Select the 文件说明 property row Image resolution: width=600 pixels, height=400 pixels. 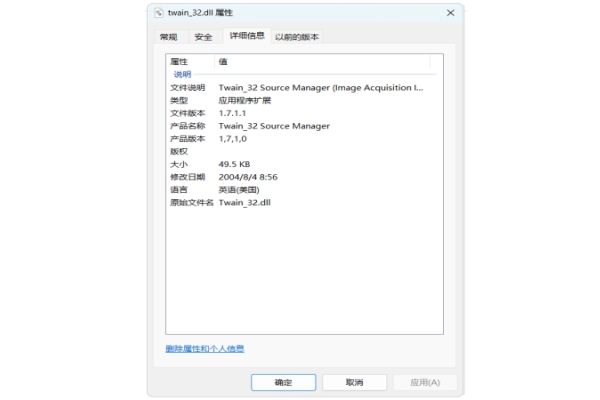tap(188, 88)
